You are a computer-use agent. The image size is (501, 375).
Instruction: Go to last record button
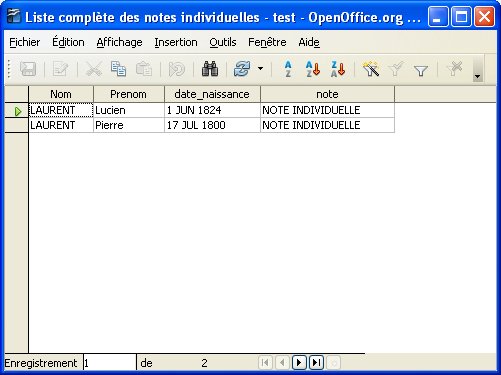316,362
